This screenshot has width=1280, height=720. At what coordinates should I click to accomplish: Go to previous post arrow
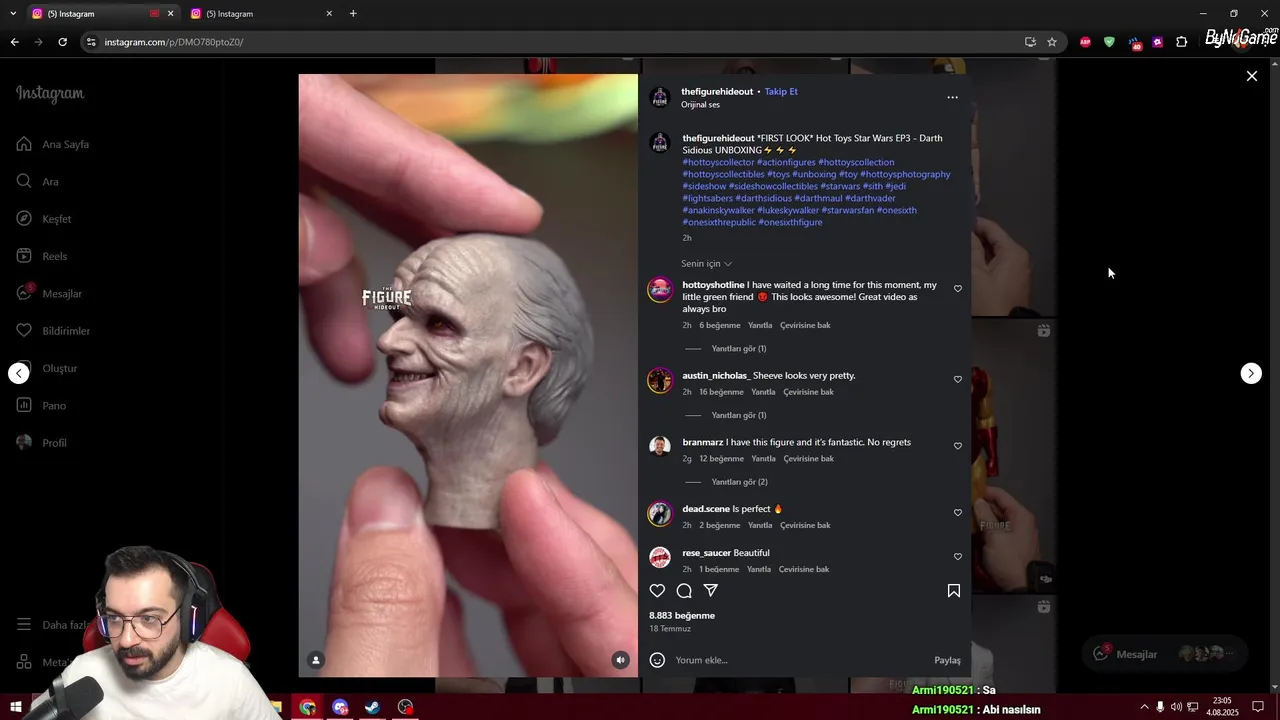point(19,373)
